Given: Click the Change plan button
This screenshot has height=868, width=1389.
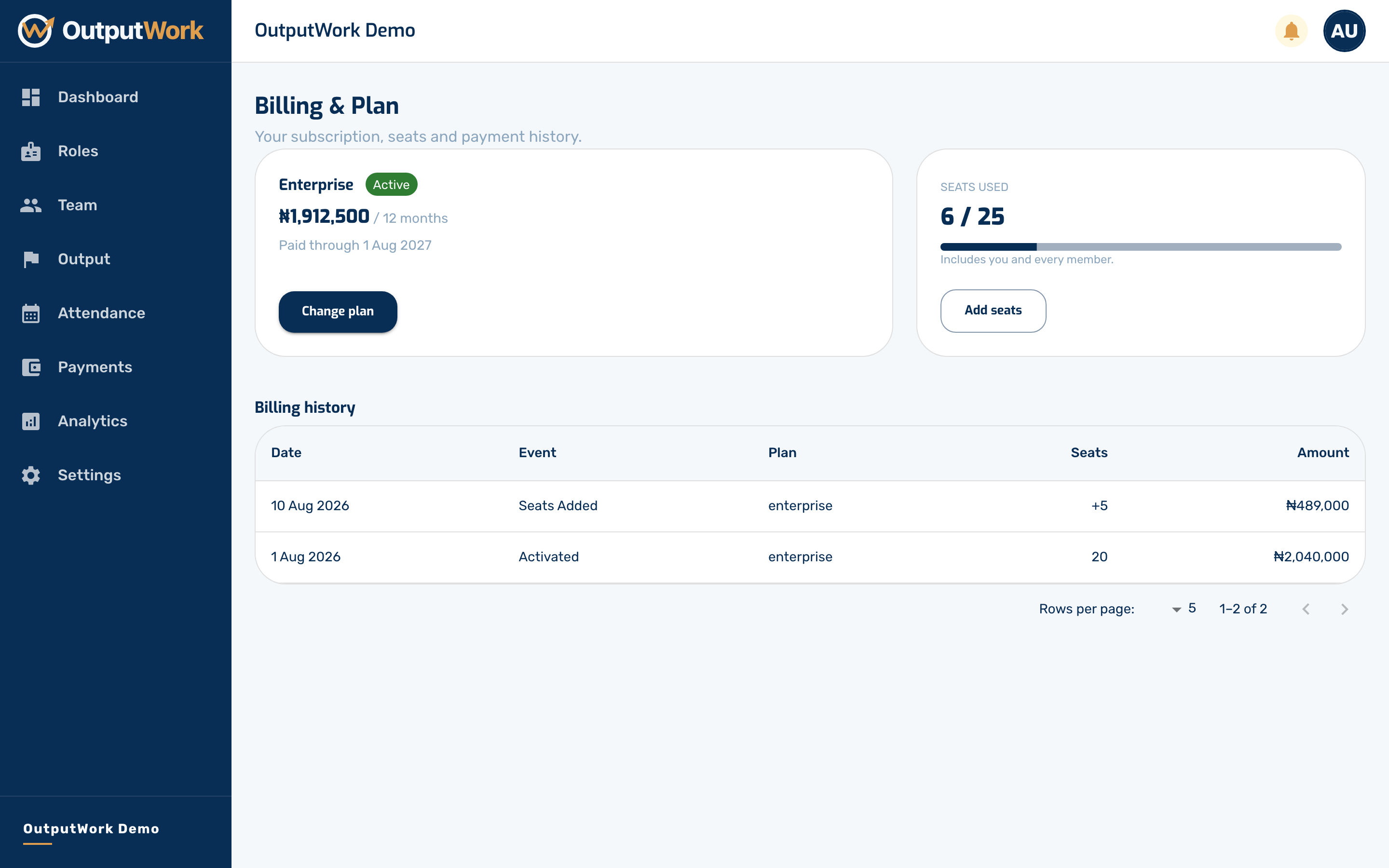Looking at the screenshot, I should click(338, 312).
